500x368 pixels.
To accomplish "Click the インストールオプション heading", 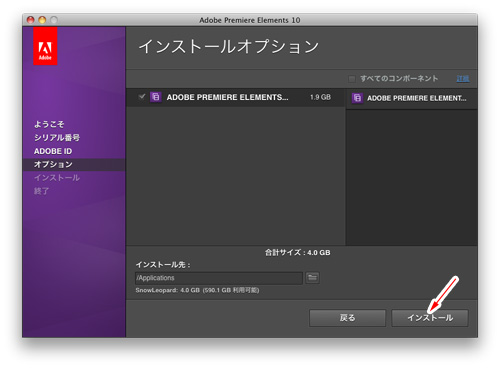I will (229, 46).
